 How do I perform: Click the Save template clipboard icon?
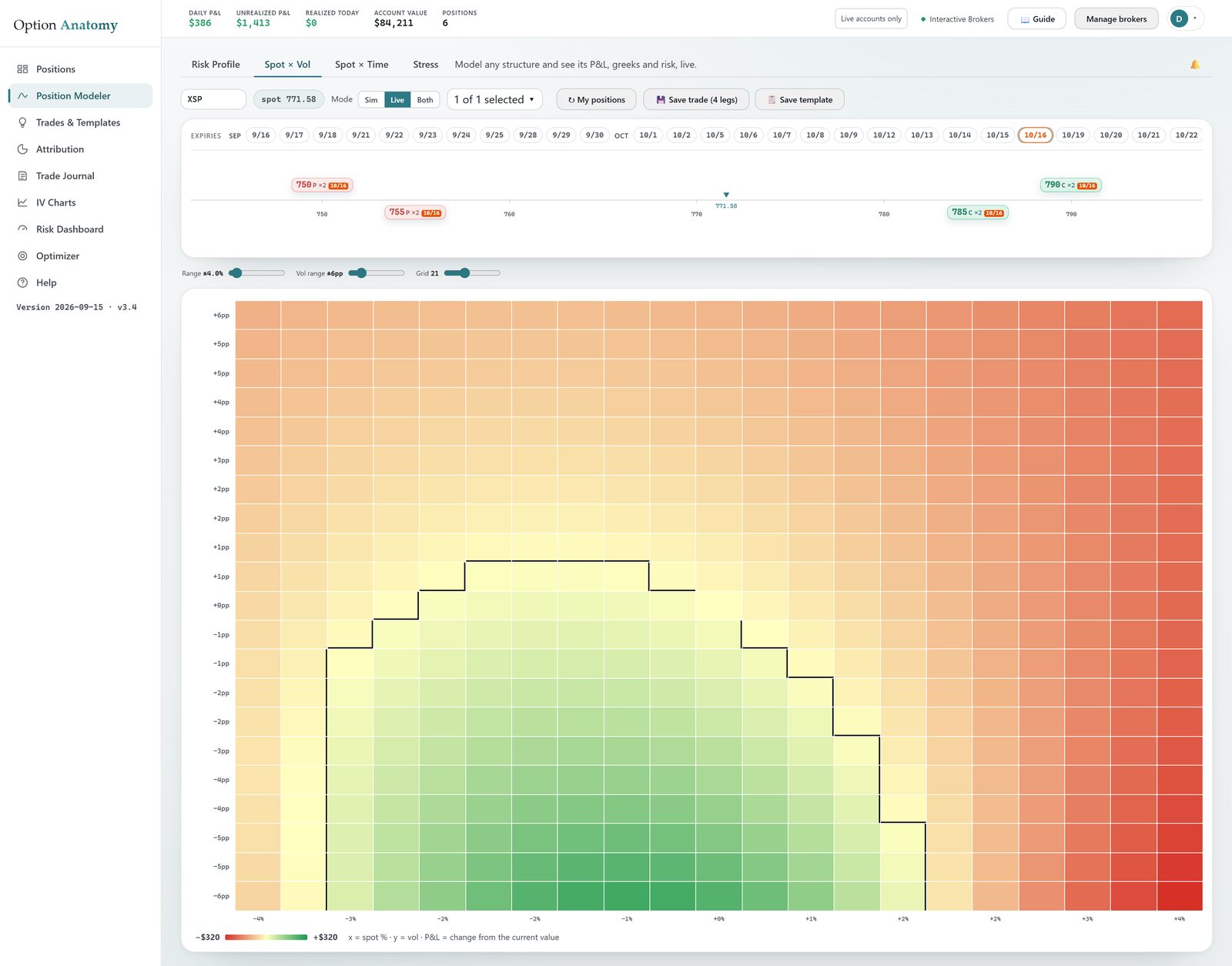coord(772,100)
